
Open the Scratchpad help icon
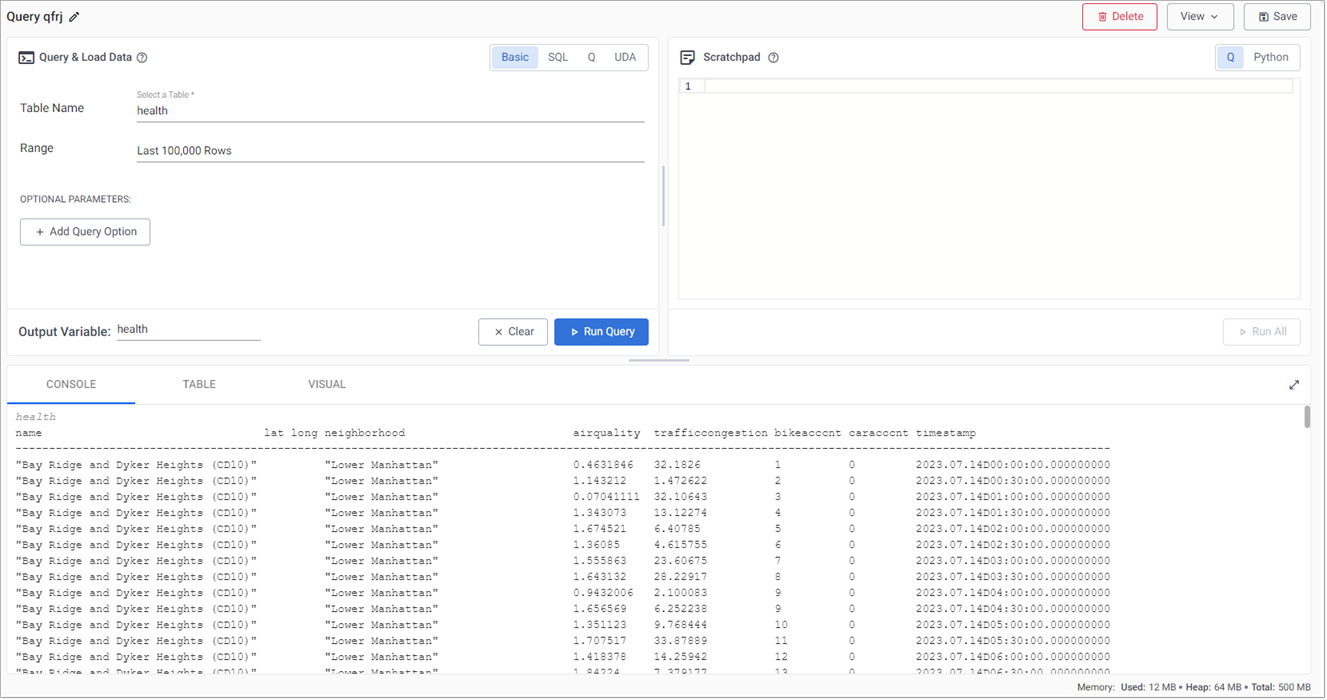click(771, 57)
